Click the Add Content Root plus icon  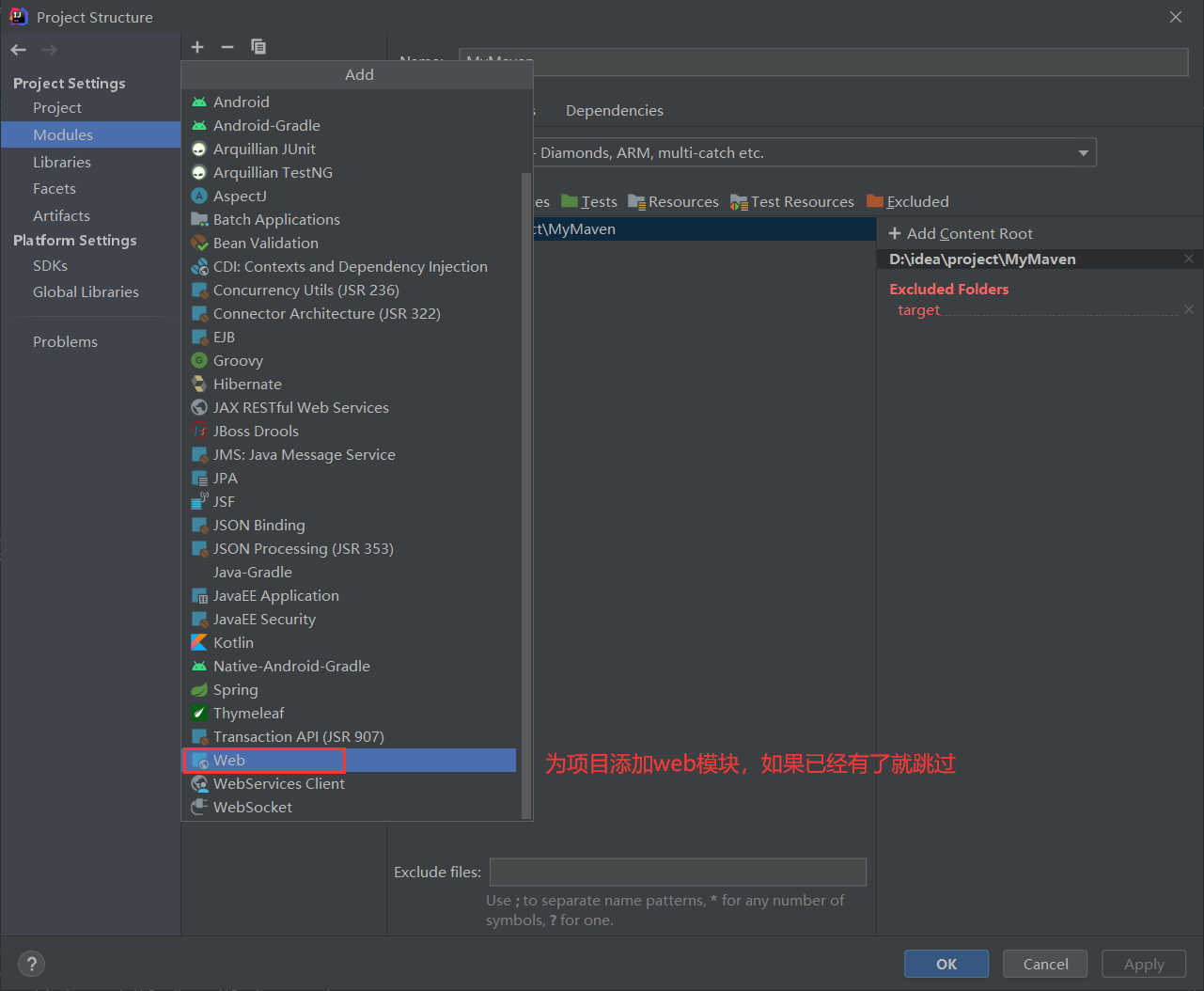[895, 233]
